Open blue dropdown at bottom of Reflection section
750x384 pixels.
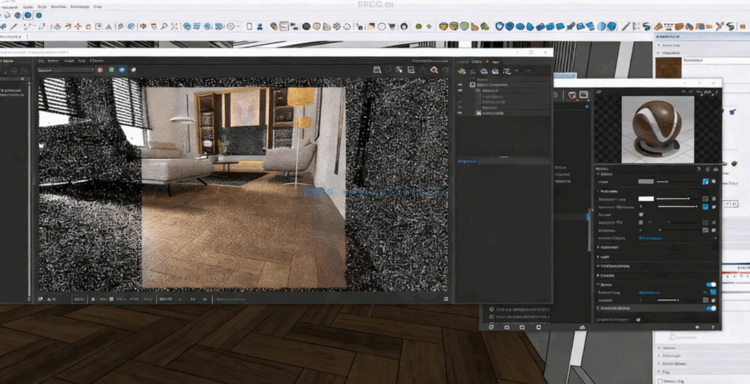pos(678,238)
